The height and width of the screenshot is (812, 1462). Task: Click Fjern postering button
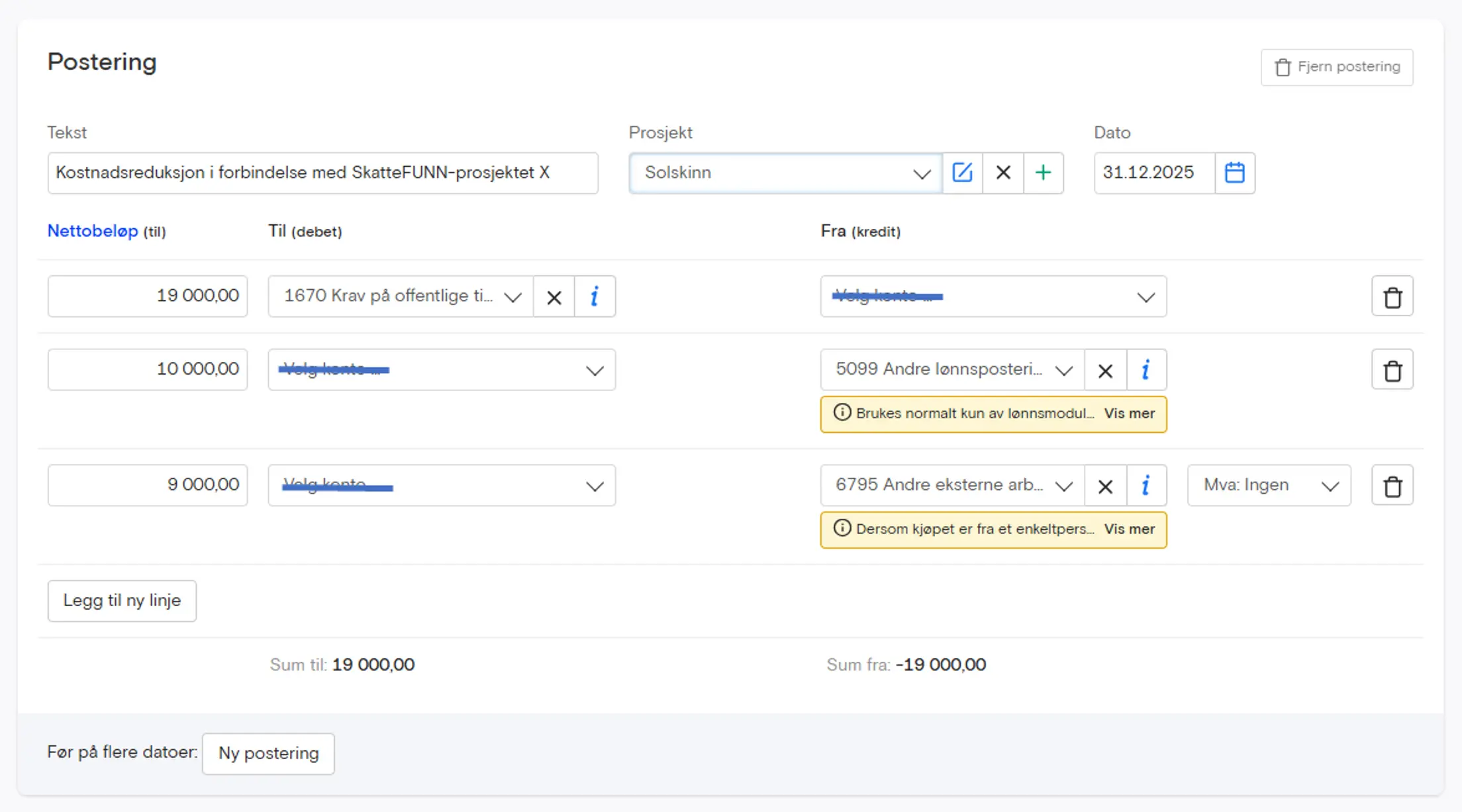1337,67
